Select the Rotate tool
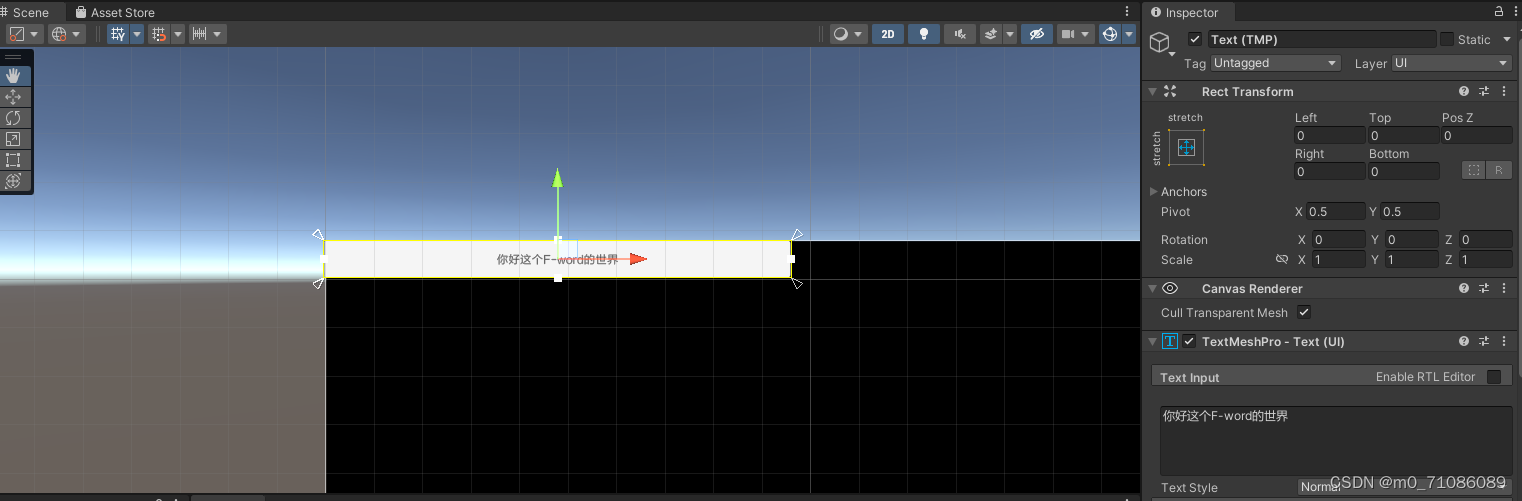The height and width of the screenshot is (501, 1522). pos(13,118)
